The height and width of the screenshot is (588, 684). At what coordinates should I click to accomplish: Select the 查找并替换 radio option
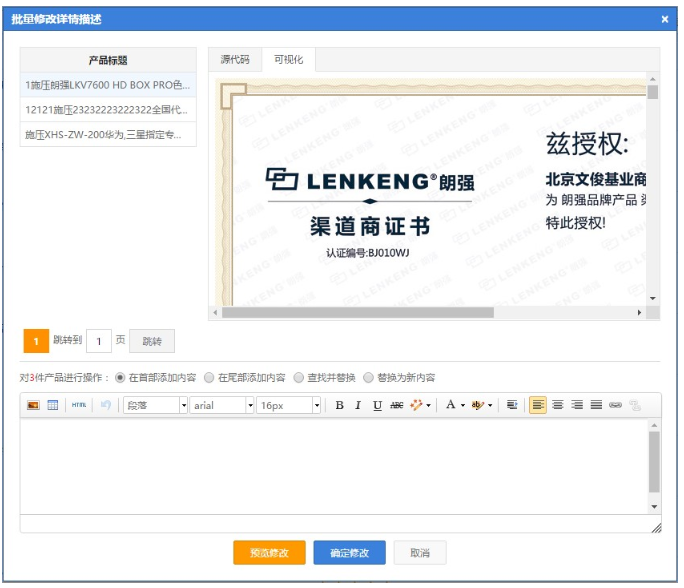coord(299,377)
